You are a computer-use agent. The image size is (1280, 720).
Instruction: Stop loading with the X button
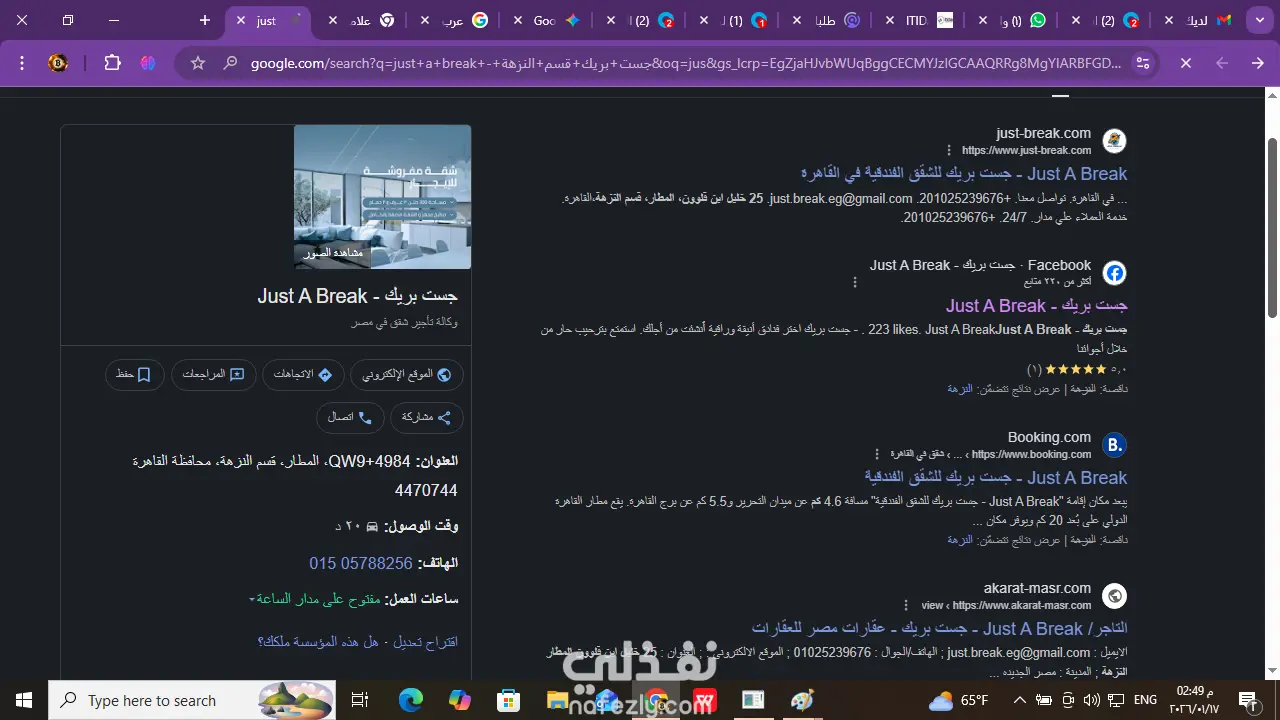(x=1186, y=63)
